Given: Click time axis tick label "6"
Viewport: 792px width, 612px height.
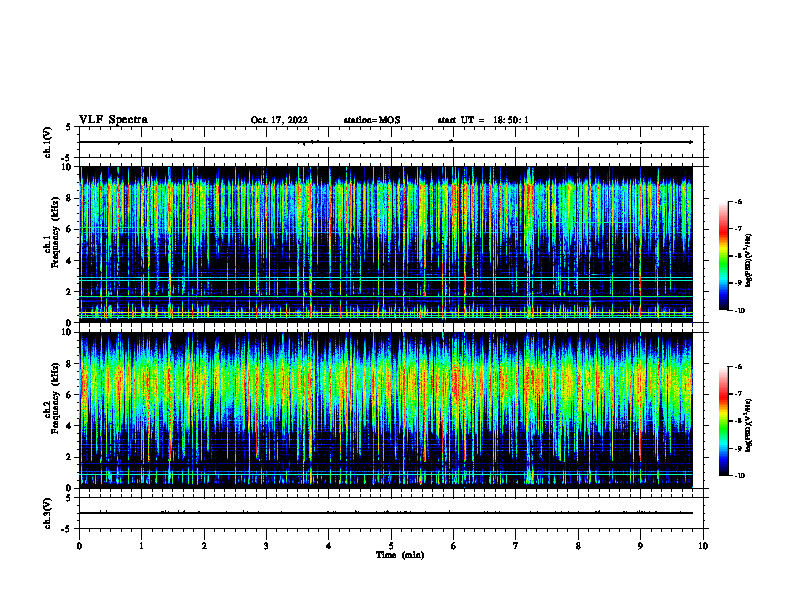Looking at the screenshot, I should [x=454, y=546].
